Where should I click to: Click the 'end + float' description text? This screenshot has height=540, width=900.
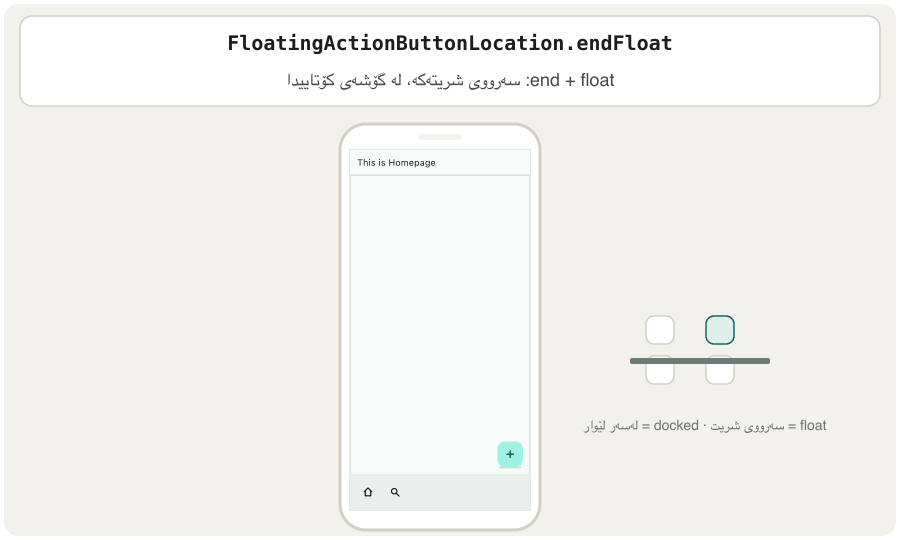(x=571, y=80)
